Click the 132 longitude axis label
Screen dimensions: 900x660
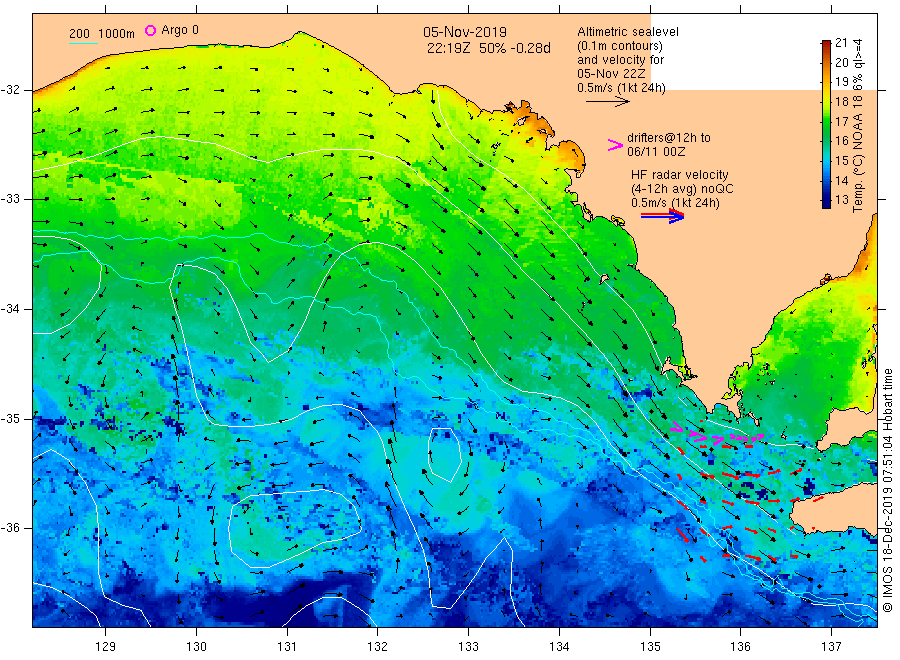[378, 647]
